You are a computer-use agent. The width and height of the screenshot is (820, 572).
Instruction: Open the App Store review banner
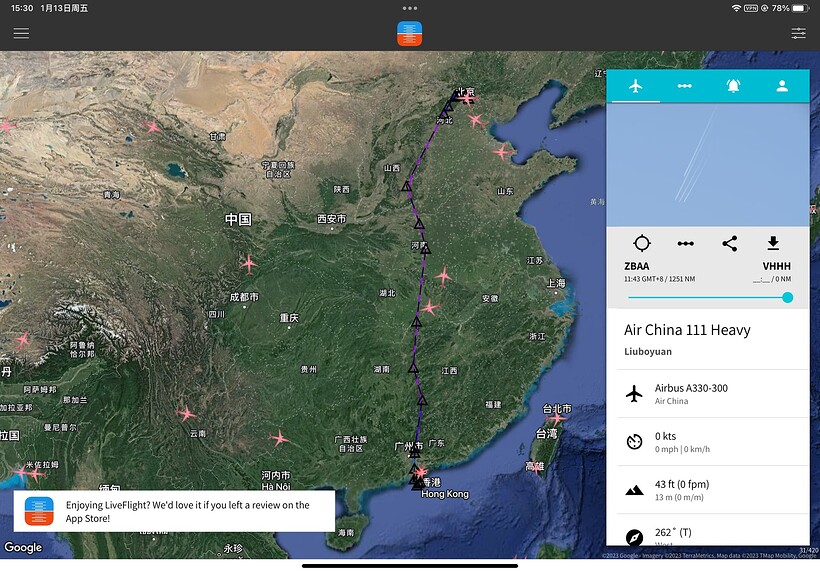pyautogui.click(x=174, y=511)
